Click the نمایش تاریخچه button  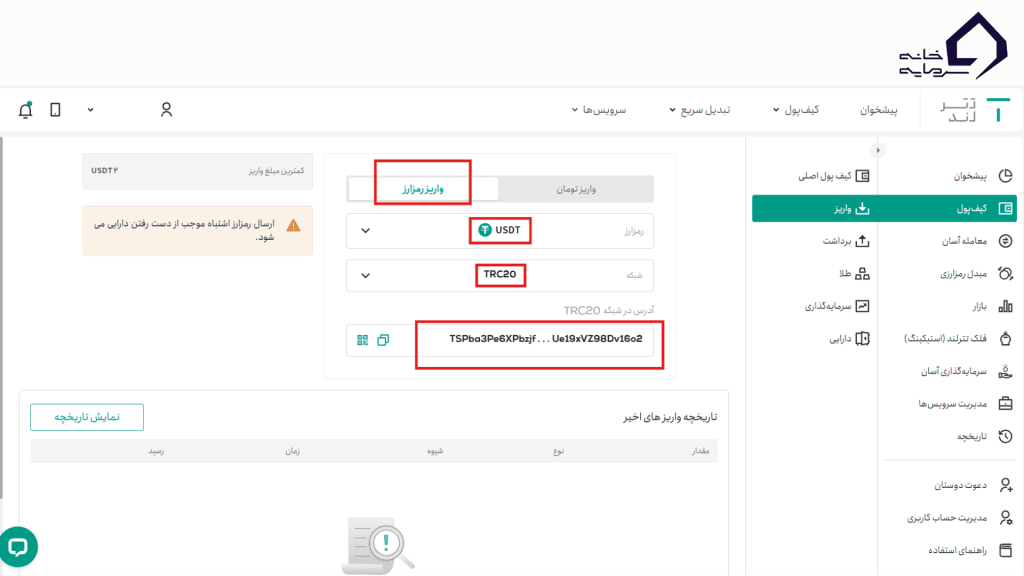pyautogui.click(x=86, y=417)
